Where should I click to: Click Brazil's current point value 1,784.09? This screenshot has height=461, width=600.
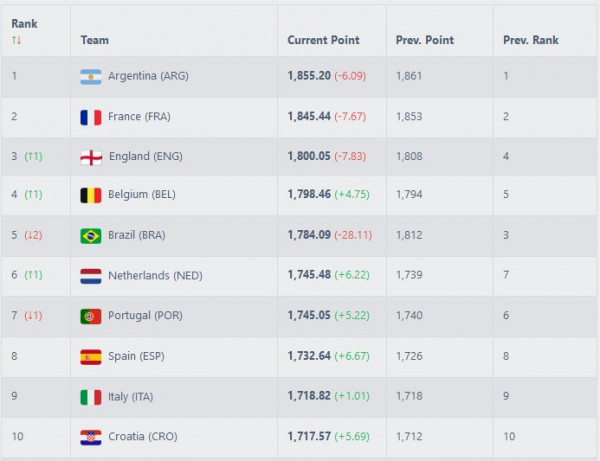[x=309, y=235]
